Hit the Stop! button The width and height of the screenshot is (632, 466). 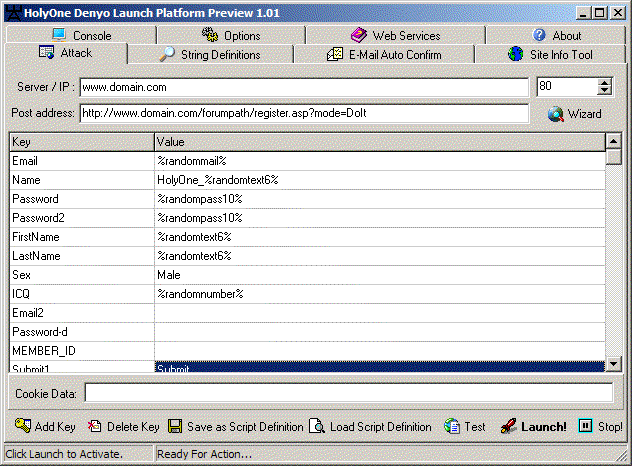pos(600,426)
